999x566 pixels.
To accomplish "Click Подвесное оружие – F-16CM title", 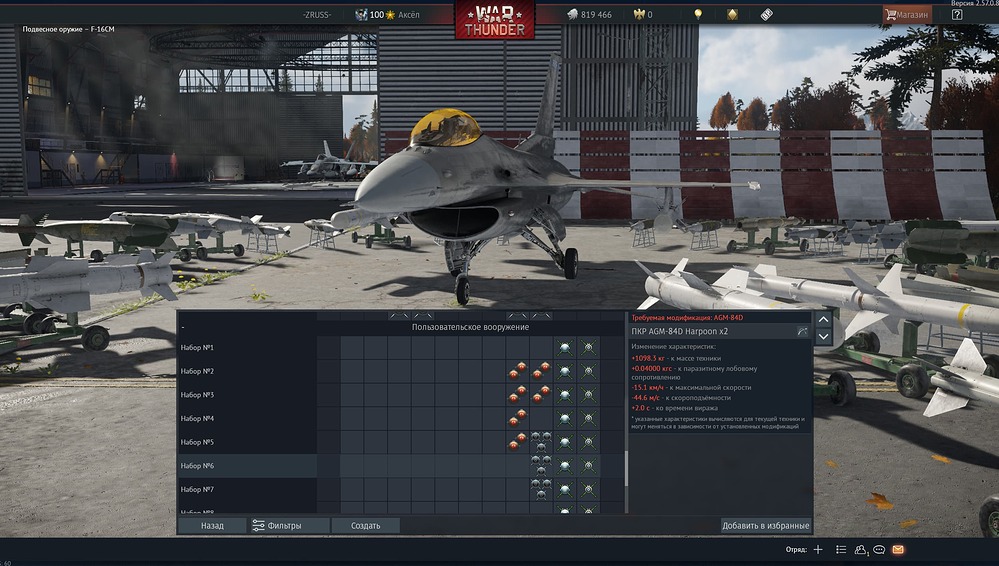I will [x=68, y=29].
